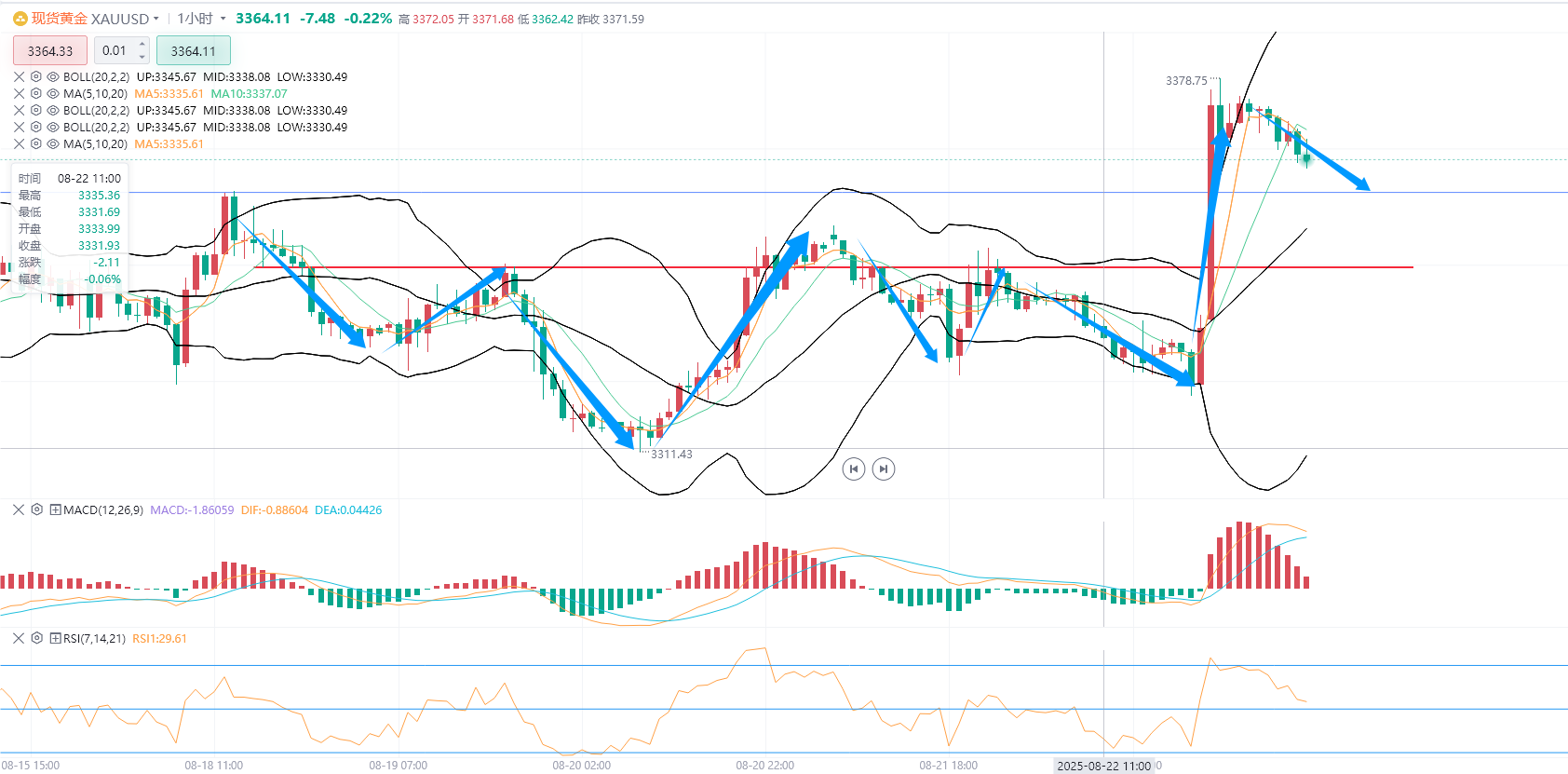Click the 最低 3331.69 row in the info box
The image size is (1568, 774).
pos(70,211)
